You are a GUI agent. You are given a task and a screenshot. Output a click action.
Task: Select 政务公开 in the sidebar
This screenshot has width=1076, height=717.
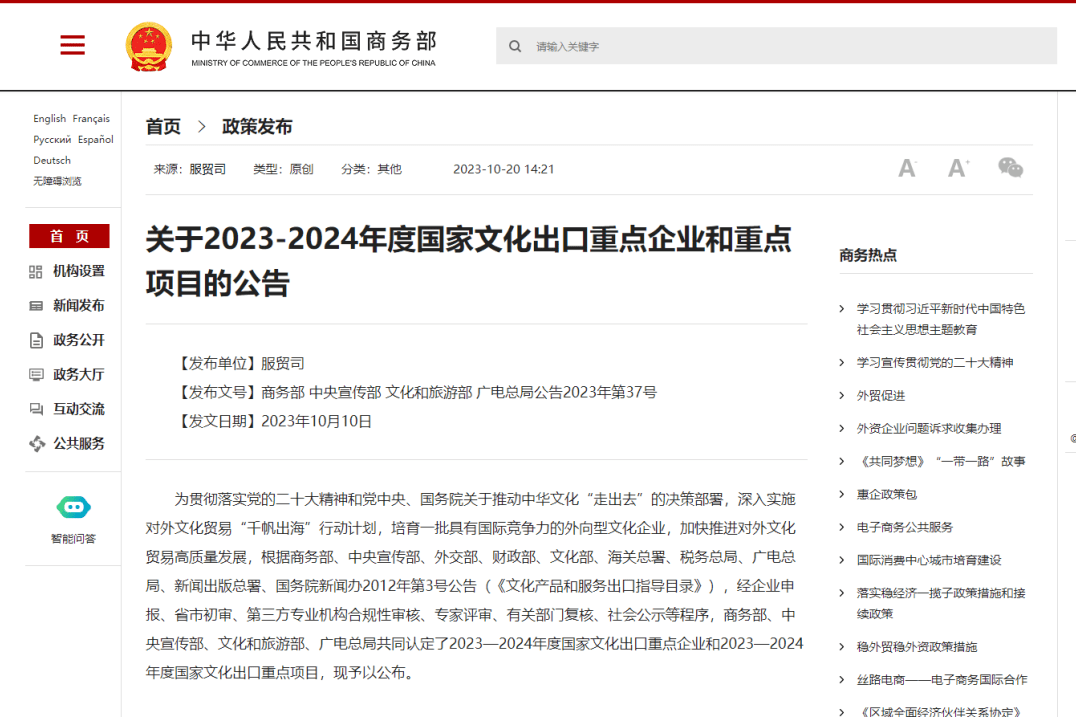(78, 340)
